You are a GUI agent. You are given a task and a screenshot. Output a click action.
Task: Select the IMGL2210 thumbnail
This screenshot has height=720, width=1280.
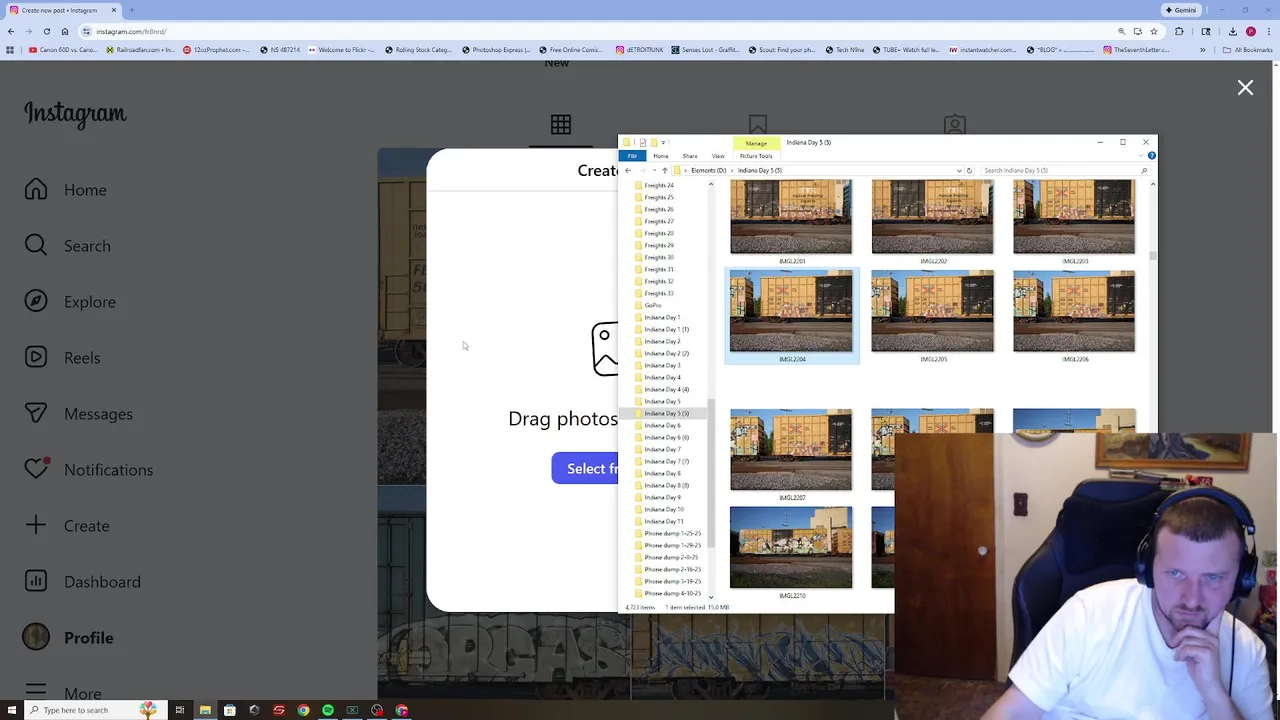click(791, 548)
